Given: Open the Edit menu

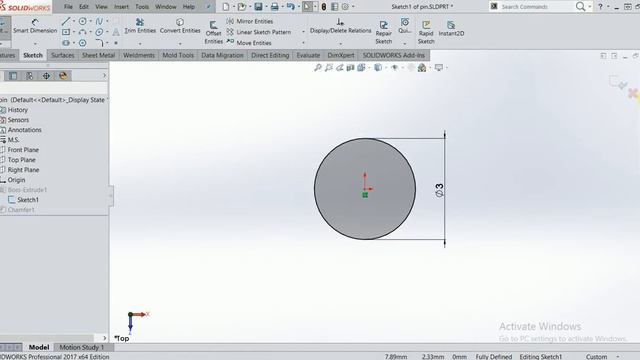Looking at the screenshot, I should [84, 7].
